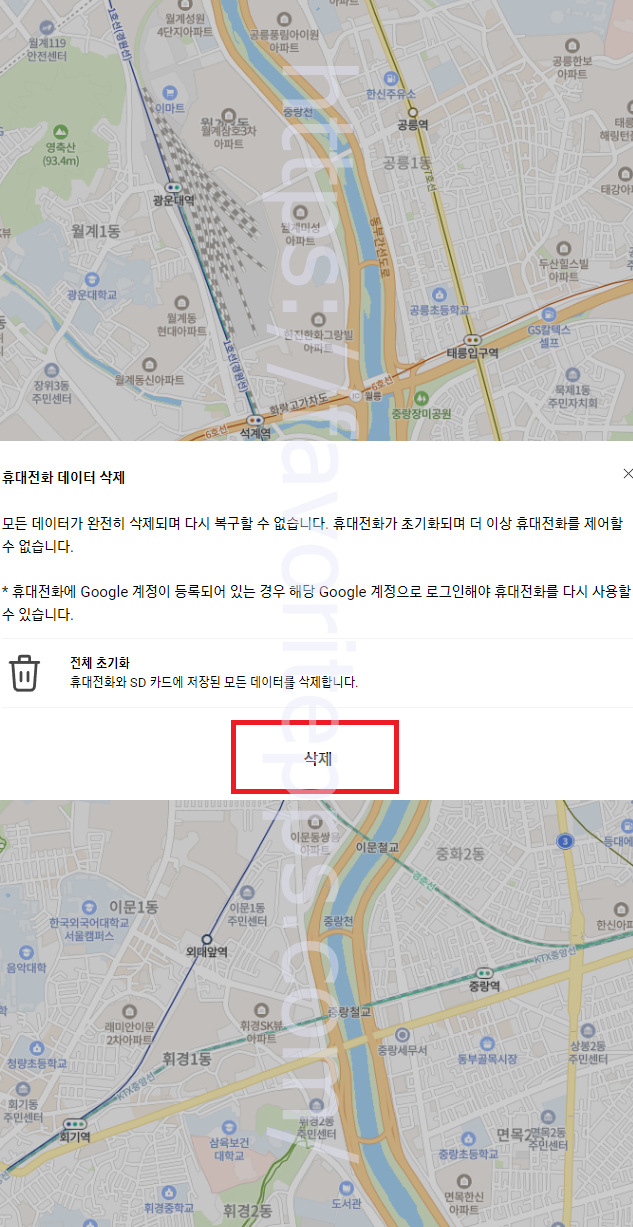The width and height of the screenshot is (633, 1227).
Task: Click the 태릉입구역 subway icon
Action: pos(471,340)
